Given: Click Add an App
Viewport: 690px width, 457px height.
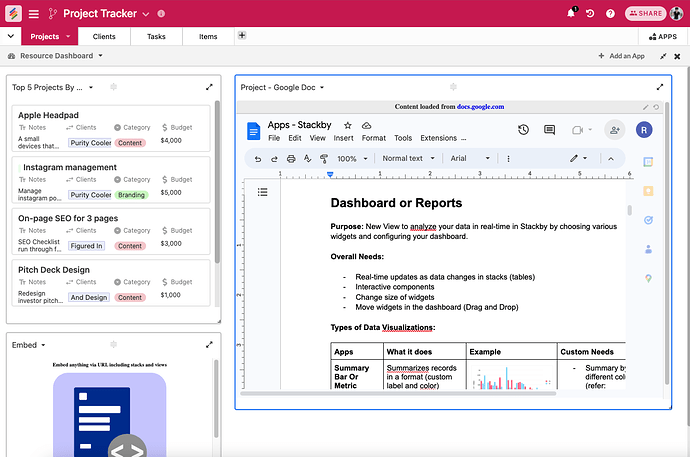Looking at the screenshot, I should pos(621,56).
